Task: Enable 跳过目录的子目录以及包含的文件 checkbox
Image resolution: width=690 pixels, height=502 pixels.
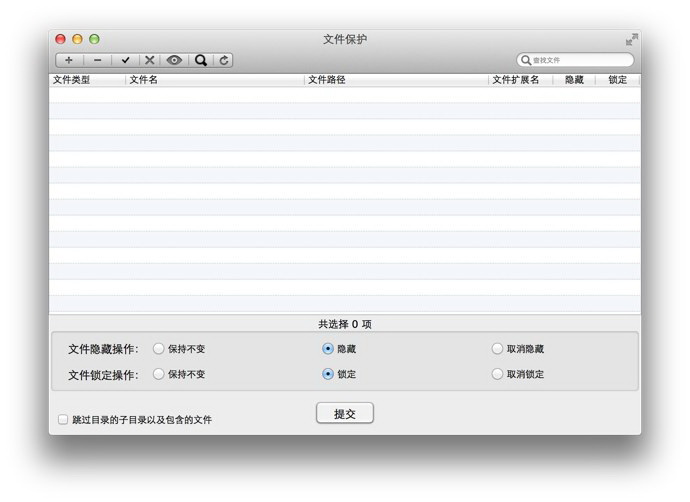Action: pyautogui.click(x=63, y=419)
